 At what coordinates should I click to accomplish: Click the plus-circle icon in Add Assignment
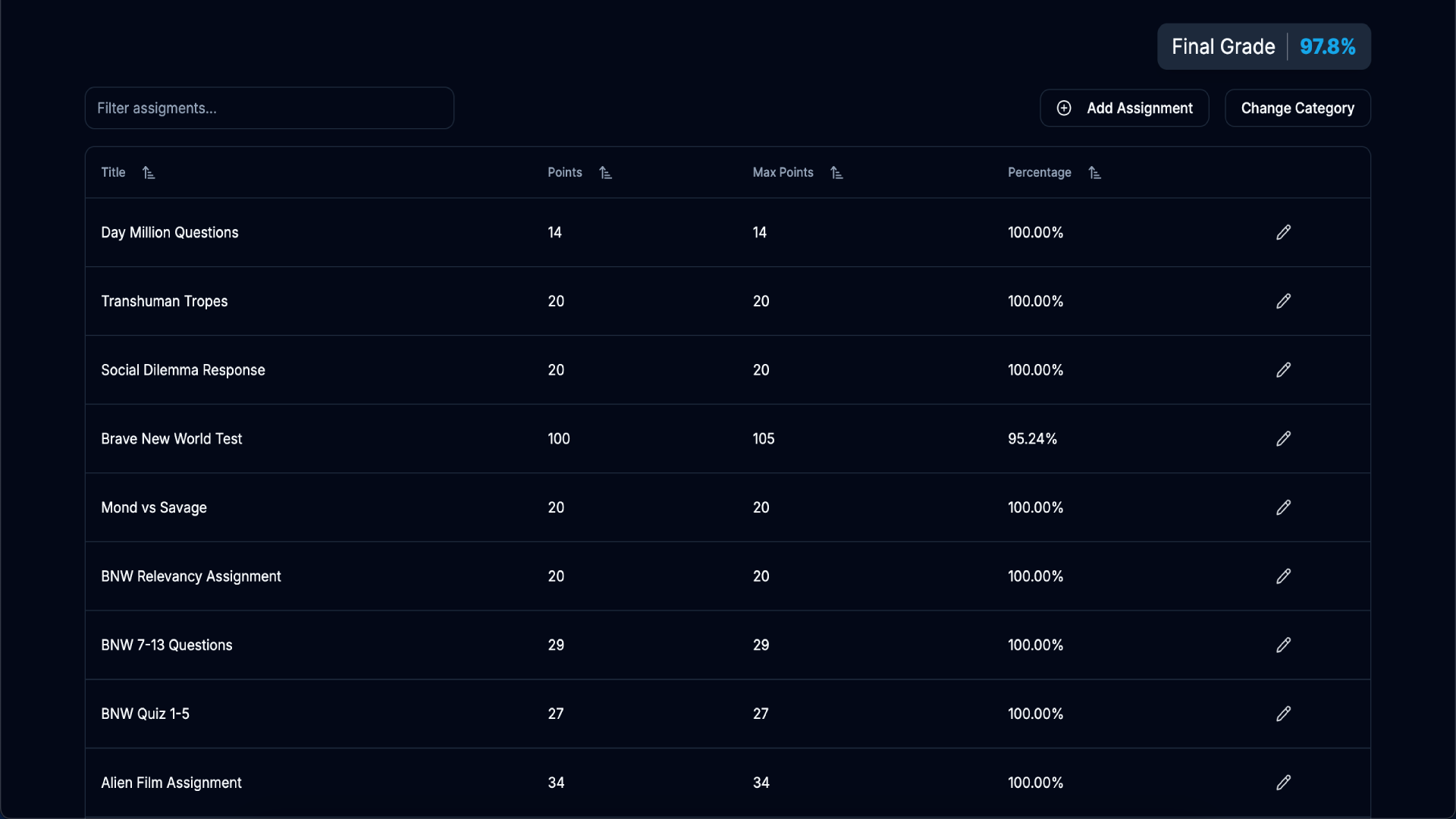coord(1064,108)
